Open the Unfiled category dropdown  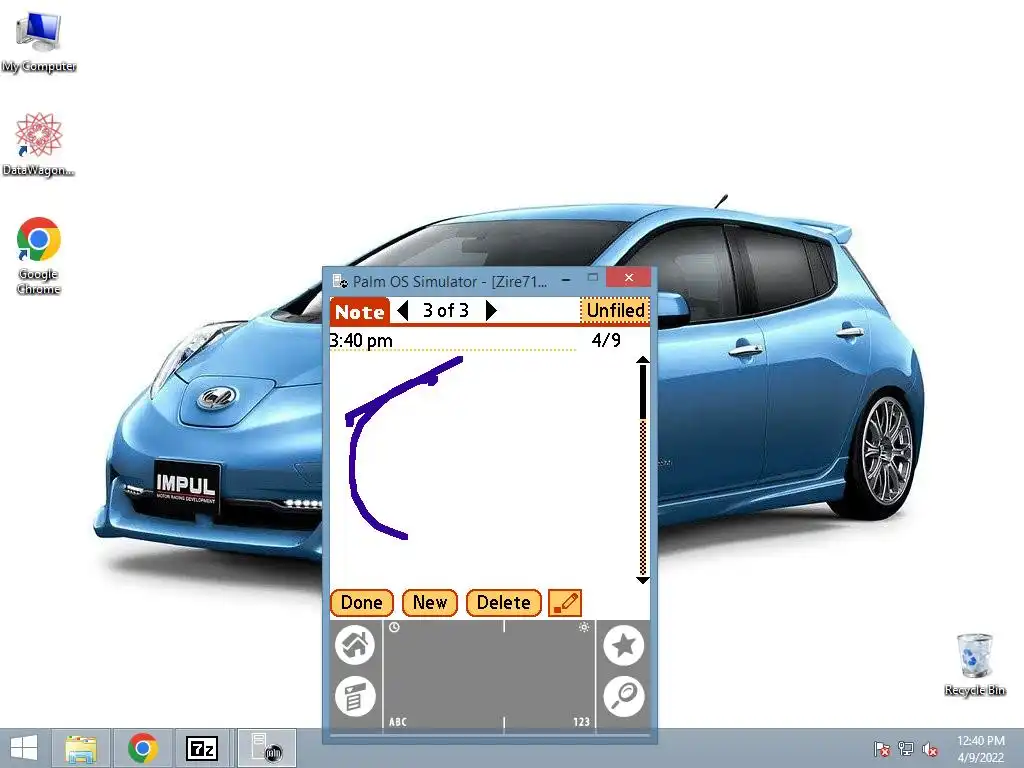click(x=615, y=311)
